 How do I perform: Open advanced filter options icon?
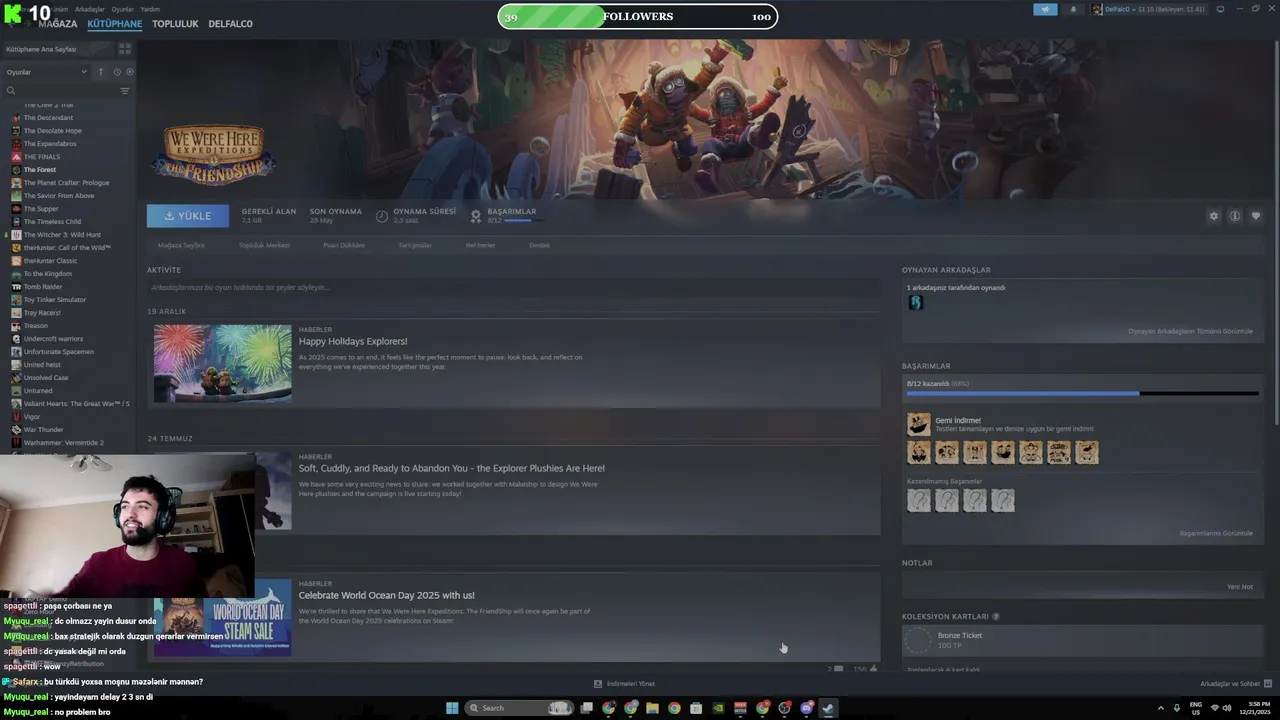click(125, 91)
